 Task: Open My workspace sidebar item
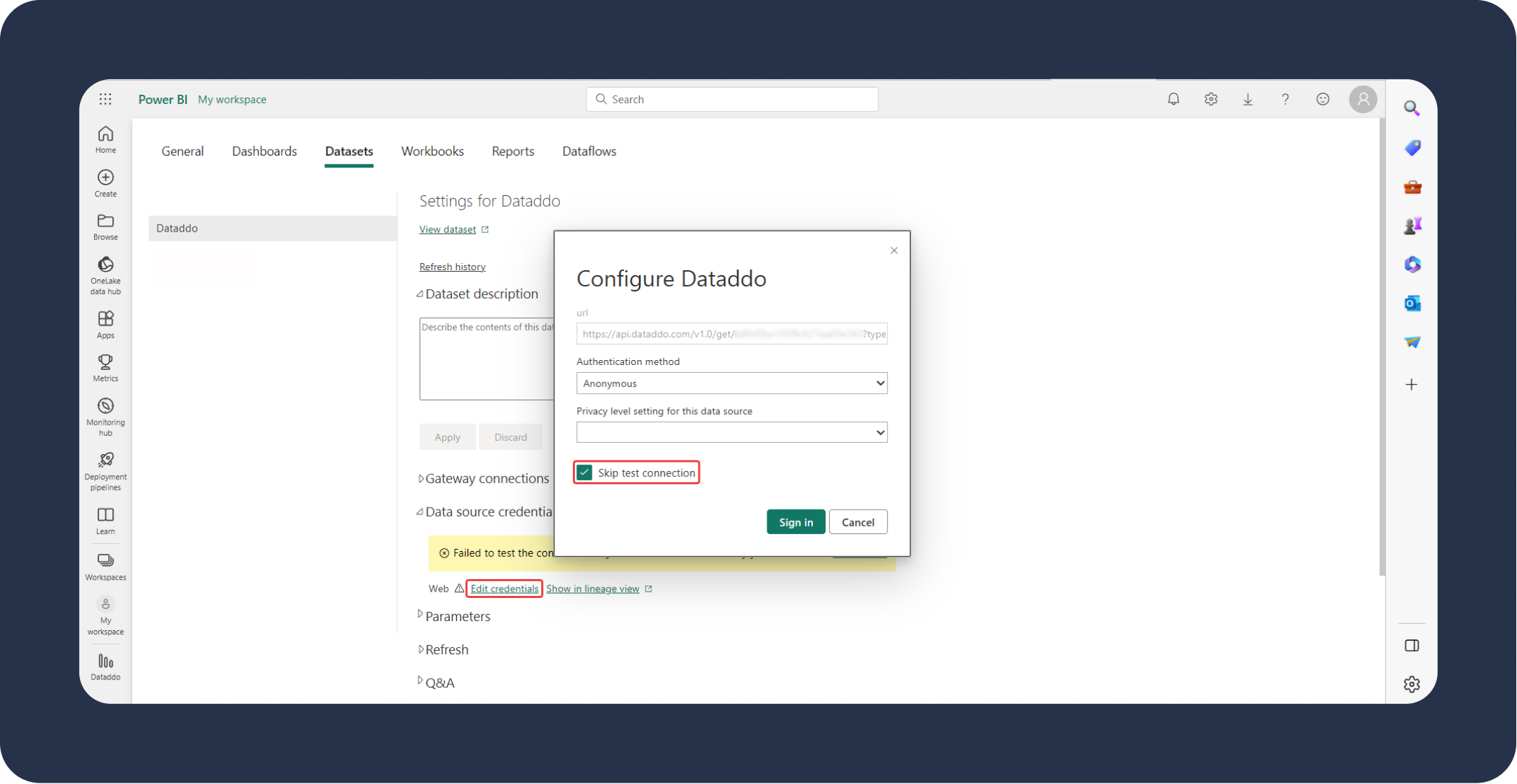pyautogui.click(x=105, y=616)
